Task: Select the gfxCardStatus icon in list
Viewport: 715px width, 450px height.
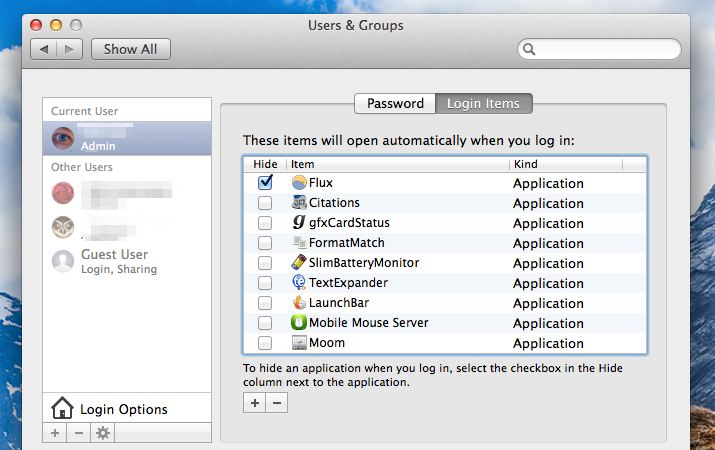Action: click(x=299, y=223)
